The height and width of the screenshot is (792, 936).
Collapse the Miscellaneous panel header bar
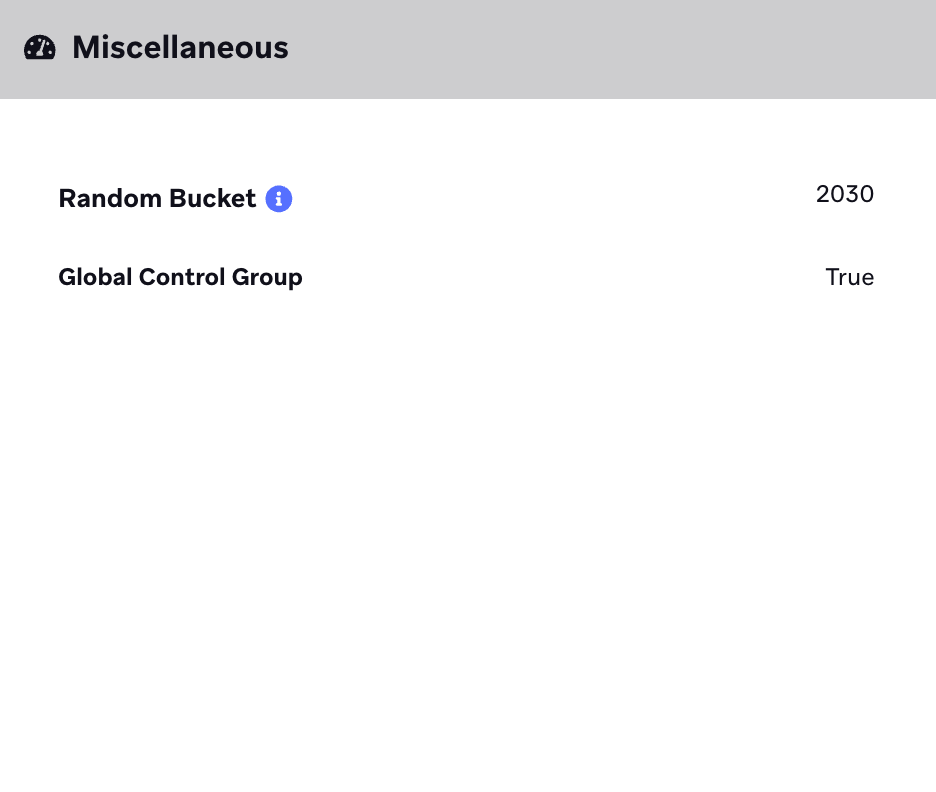click(x=468, y=49)
